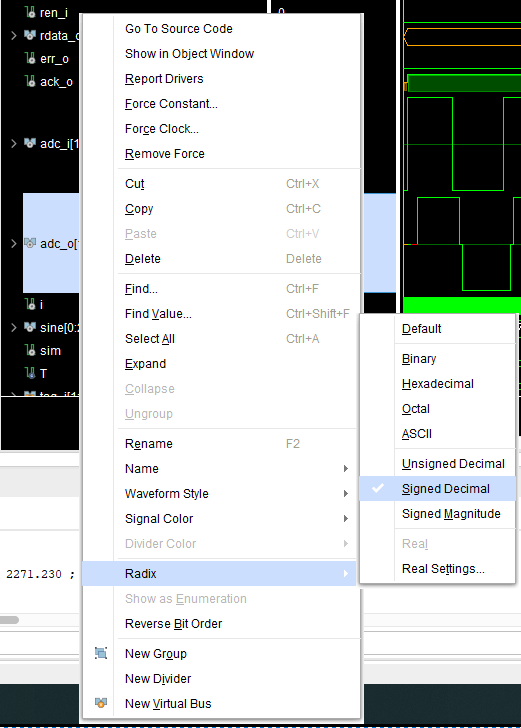Open the Find... dialog

(x=220, y=289)
